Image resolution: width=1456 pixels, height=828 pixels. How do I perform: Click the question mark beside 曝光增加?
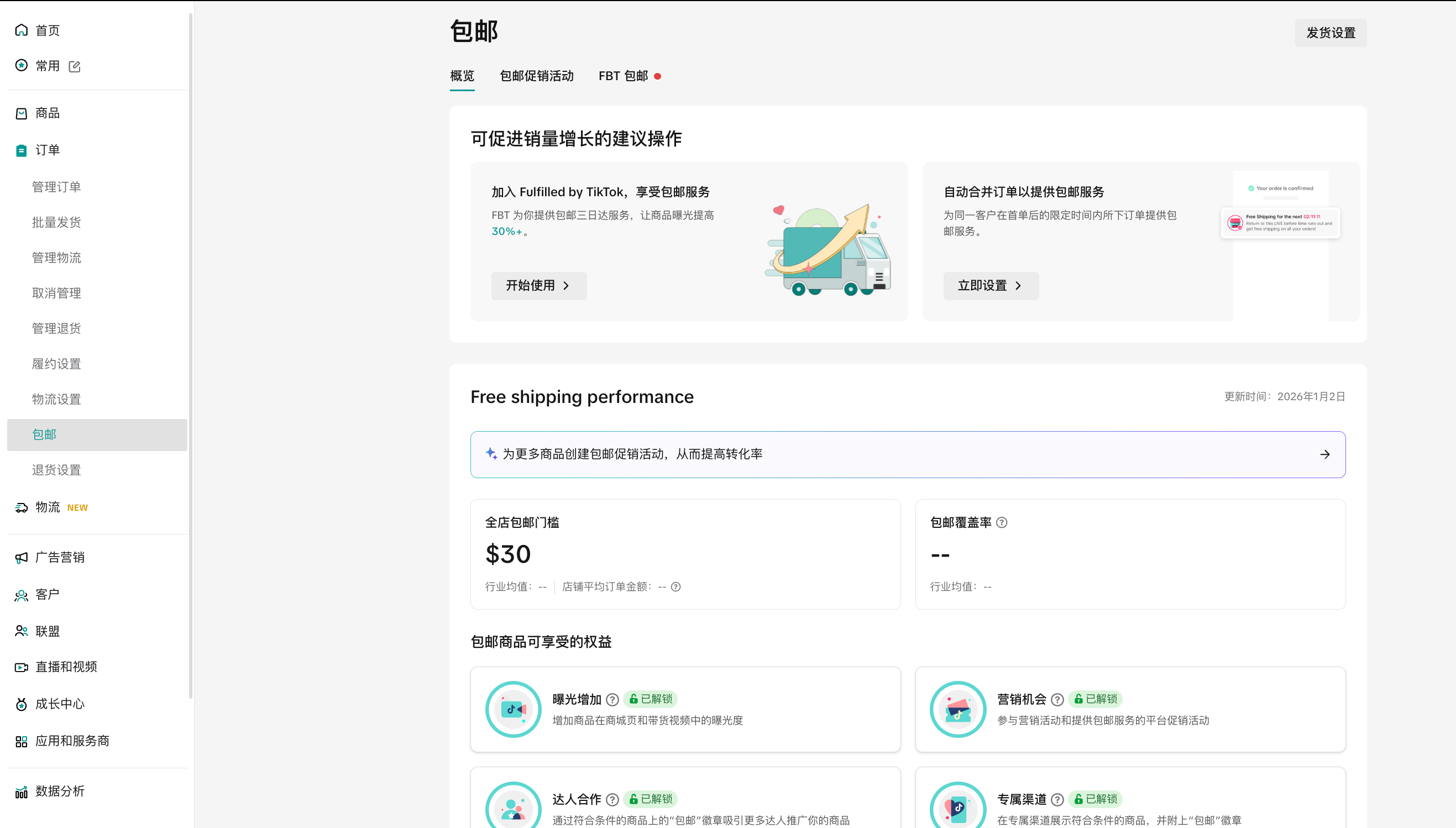(612, 699)
